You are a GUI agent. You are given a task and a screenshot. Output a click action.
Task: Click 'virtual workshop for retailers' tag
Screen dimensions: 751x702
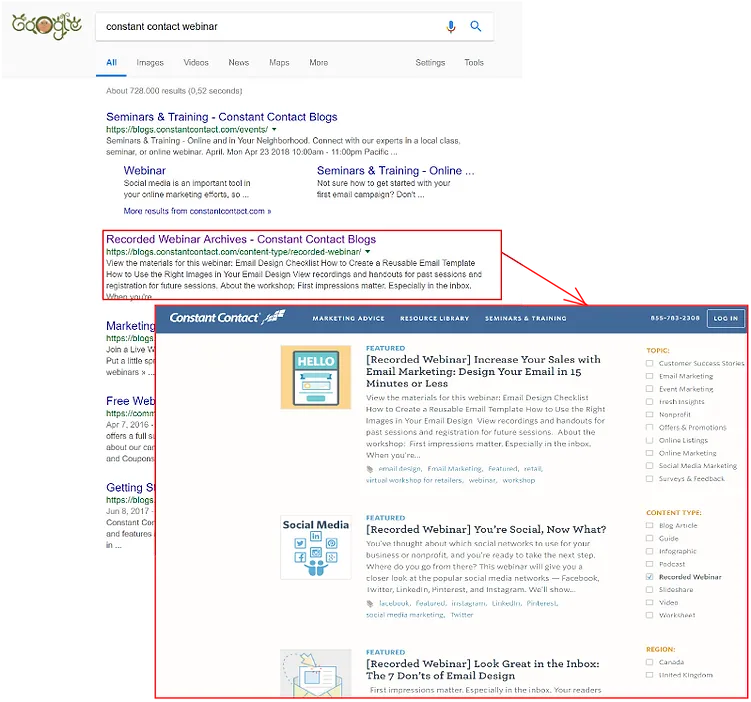click(x=415, y=480)
